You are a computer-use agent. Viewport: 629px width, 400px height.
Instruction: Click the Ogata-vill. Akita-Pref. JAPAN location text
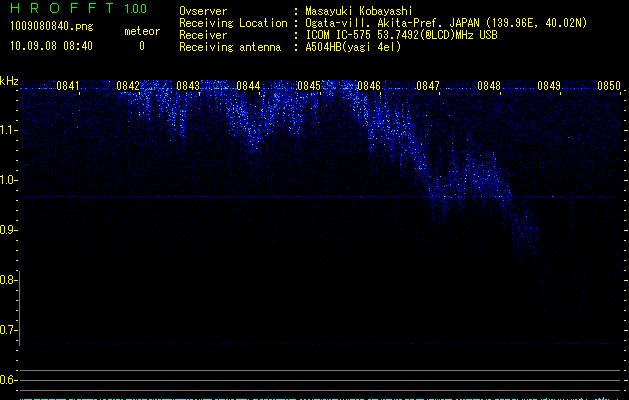tap(446, 23)
